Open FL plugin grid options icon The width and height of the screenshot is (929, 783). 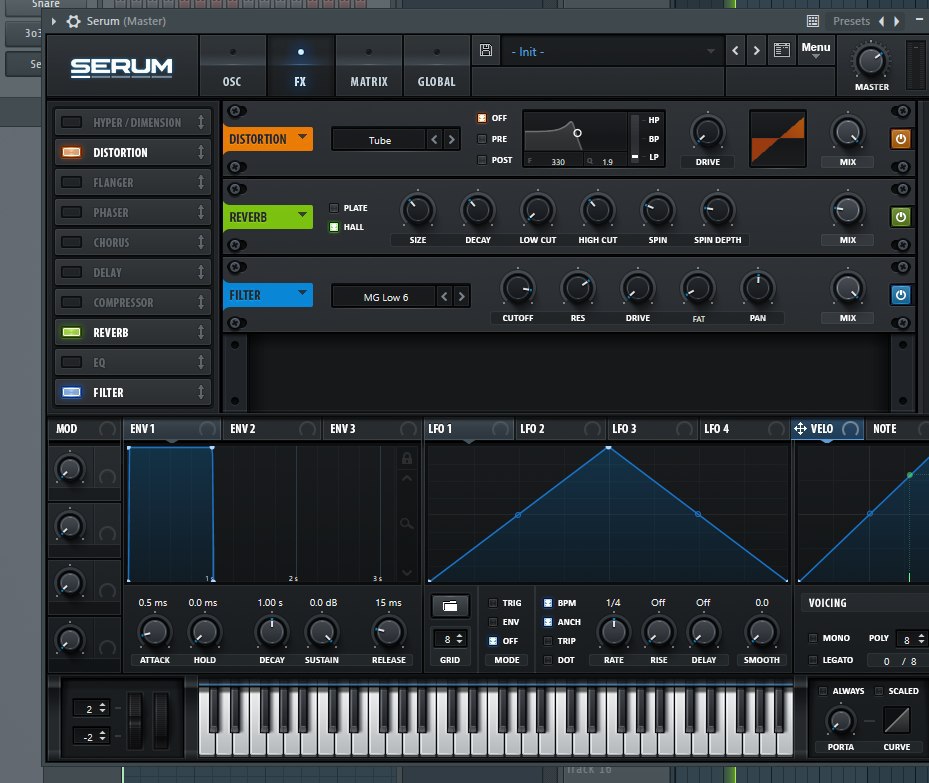813,21
